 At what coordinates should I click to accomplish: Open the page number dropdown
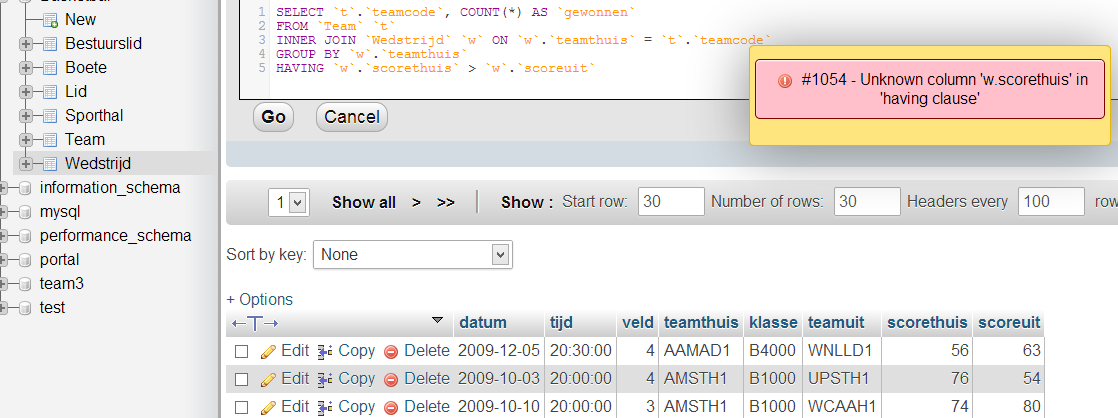click(x=288, y=202)
